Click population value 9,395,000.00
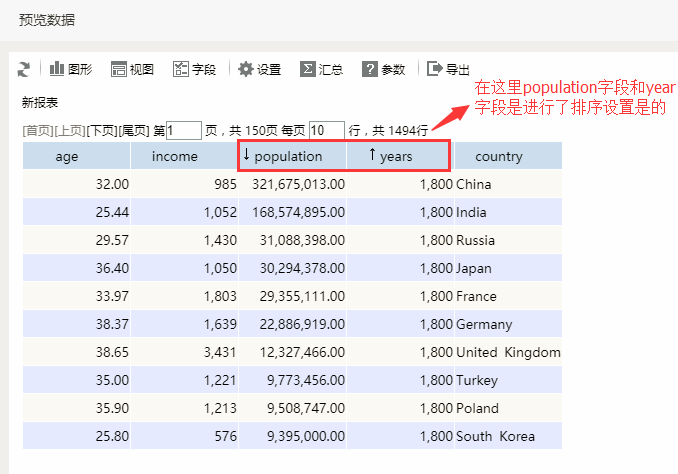The width and height of the screenshot is (678, 474). point(306,436)
